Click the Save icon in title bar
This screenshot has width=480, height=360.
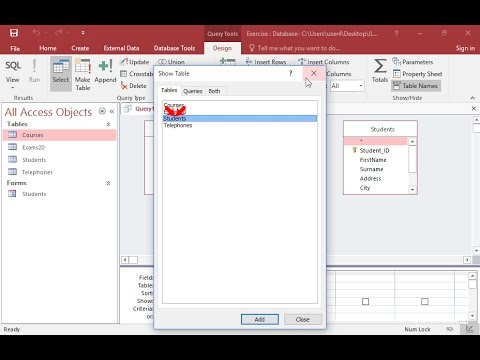click(x=14, y=33)
